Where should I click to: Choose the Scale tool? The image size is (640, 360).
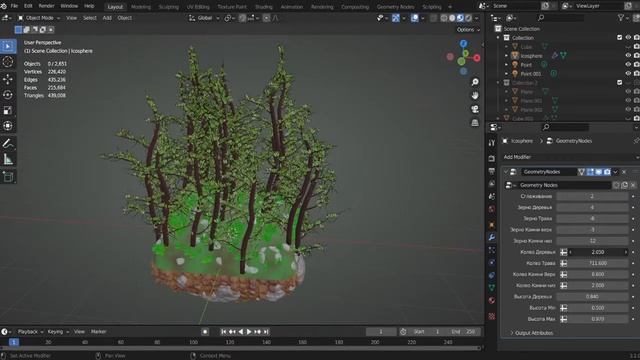[8, 110]
